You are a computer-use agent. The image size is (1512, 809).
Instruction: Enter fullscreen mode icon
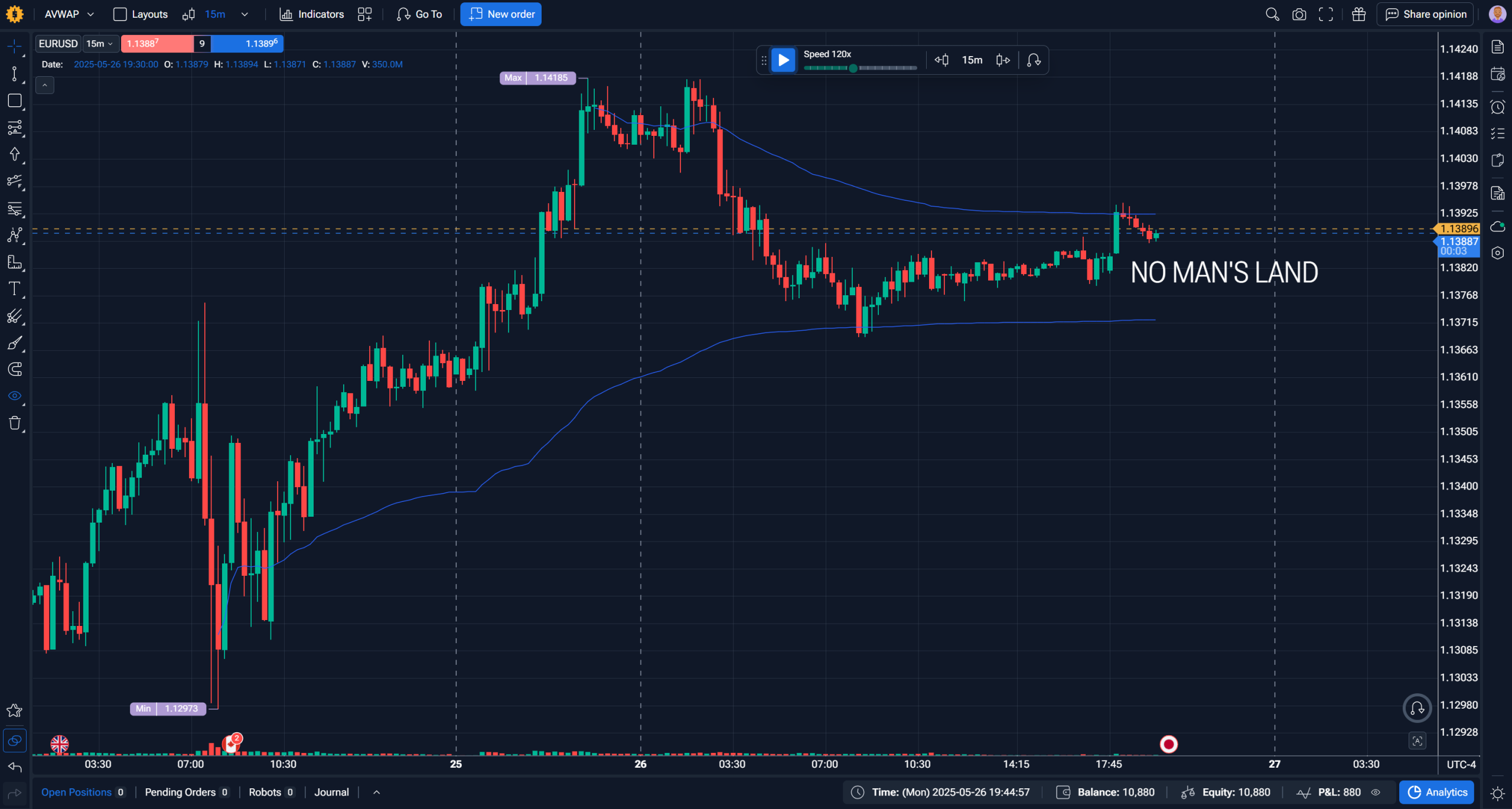1326,14
